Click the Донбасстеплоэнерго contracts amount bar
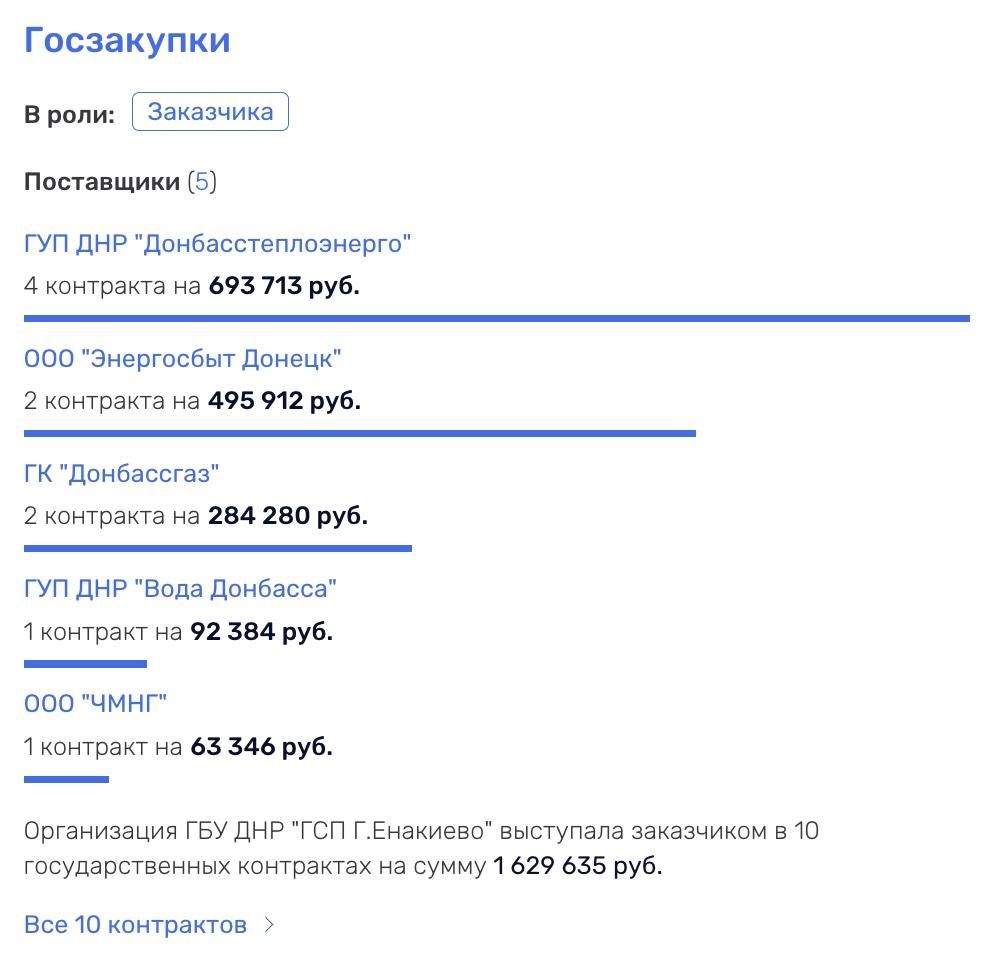992x966 pixels. [496, 318]
